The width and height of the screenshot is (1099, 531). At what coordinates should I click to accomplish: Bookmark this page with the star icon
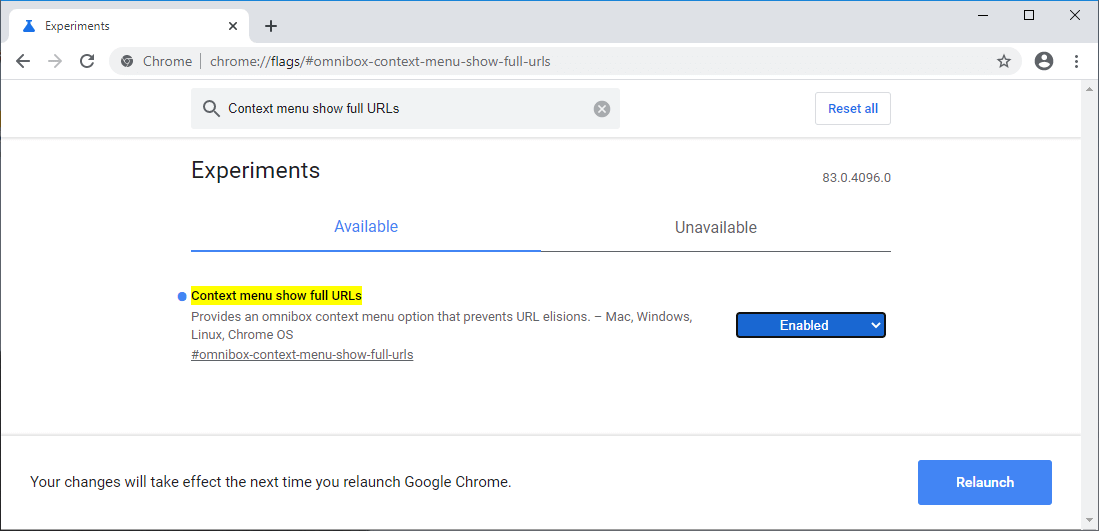1004,61
